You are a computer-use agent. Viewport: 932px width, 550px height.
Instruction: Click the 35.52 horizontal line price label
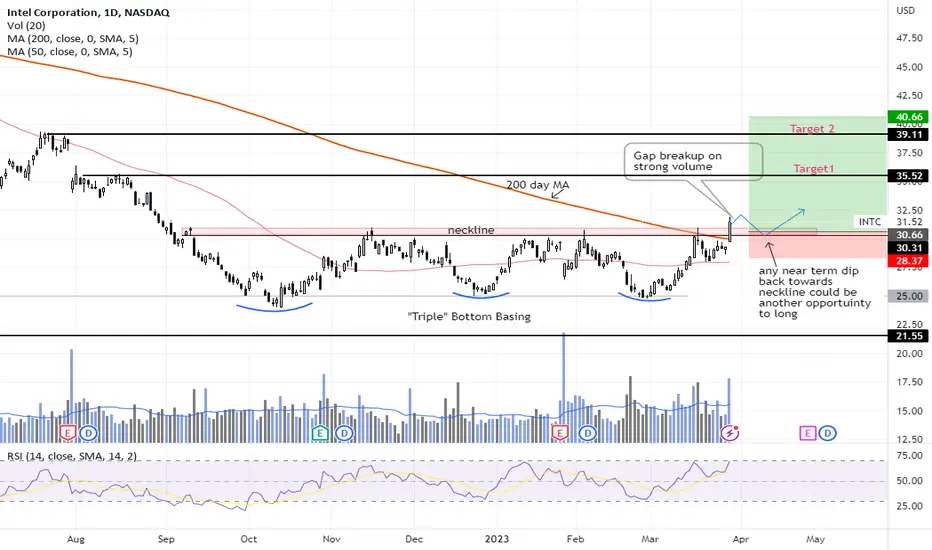pos(907,176)
